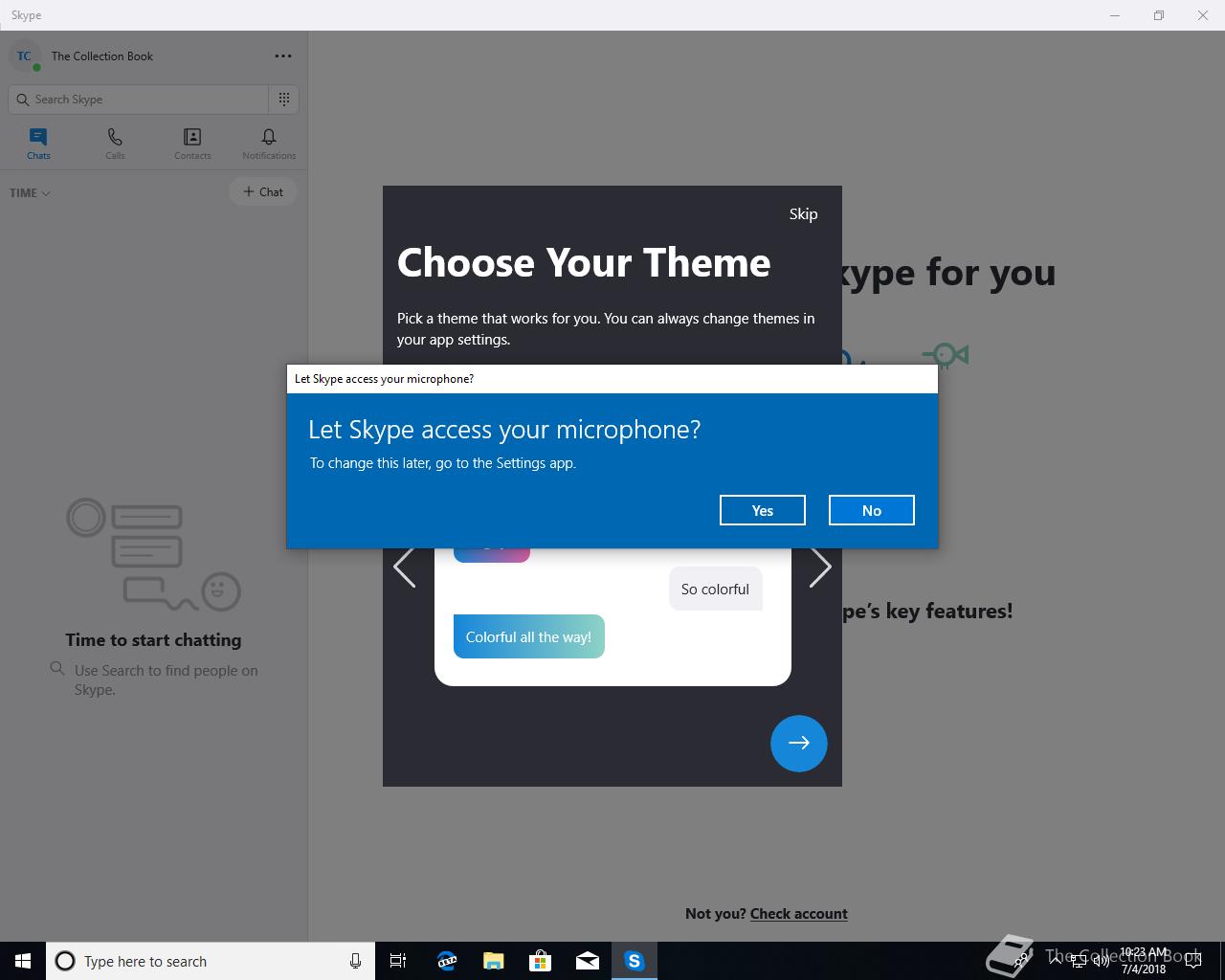Open the Contacts tab

coord(192,144)
